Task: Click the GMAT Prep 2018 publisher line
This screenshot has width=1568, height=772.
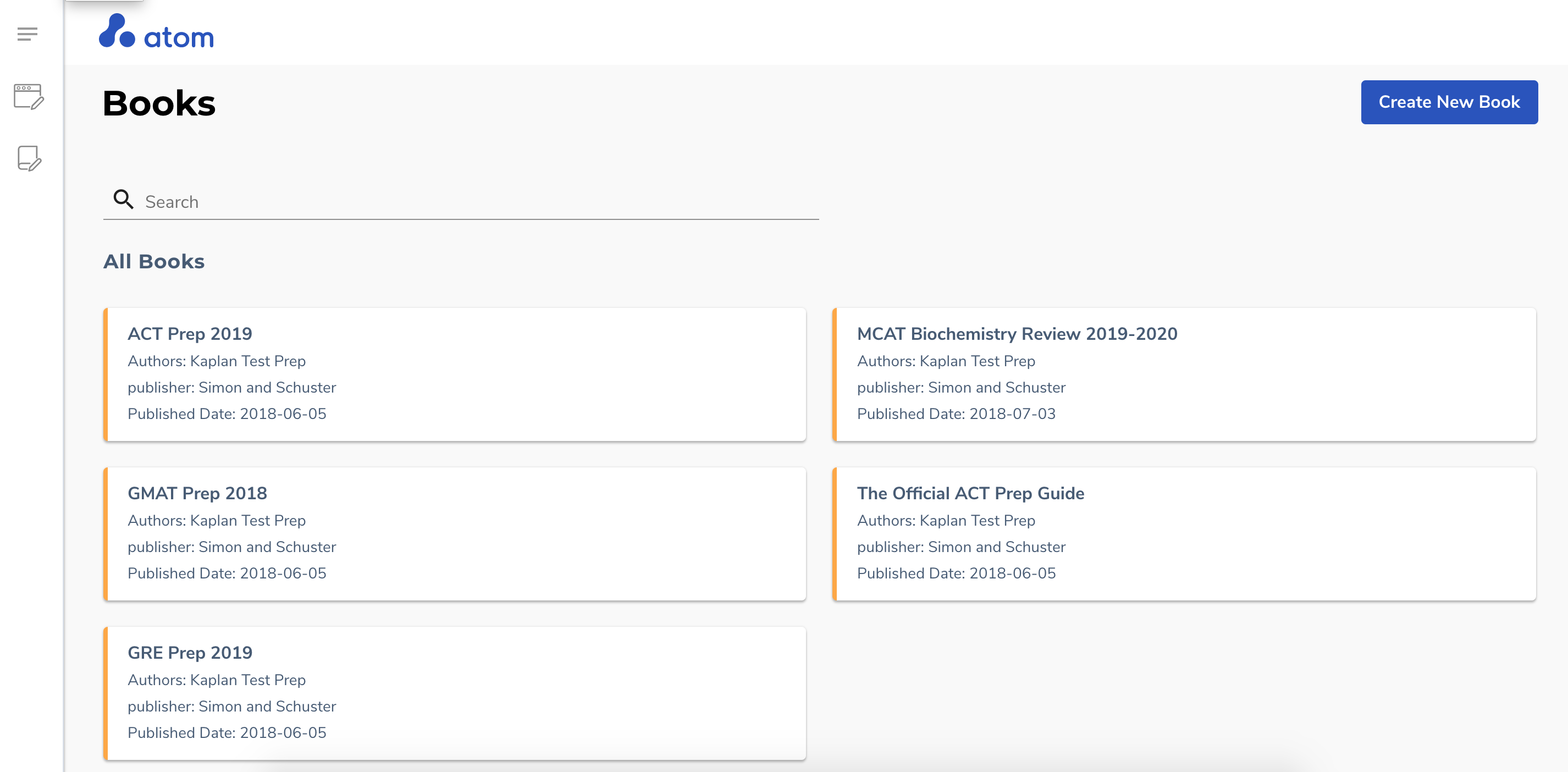Action: pyautogui.click(x=232, y=547)
